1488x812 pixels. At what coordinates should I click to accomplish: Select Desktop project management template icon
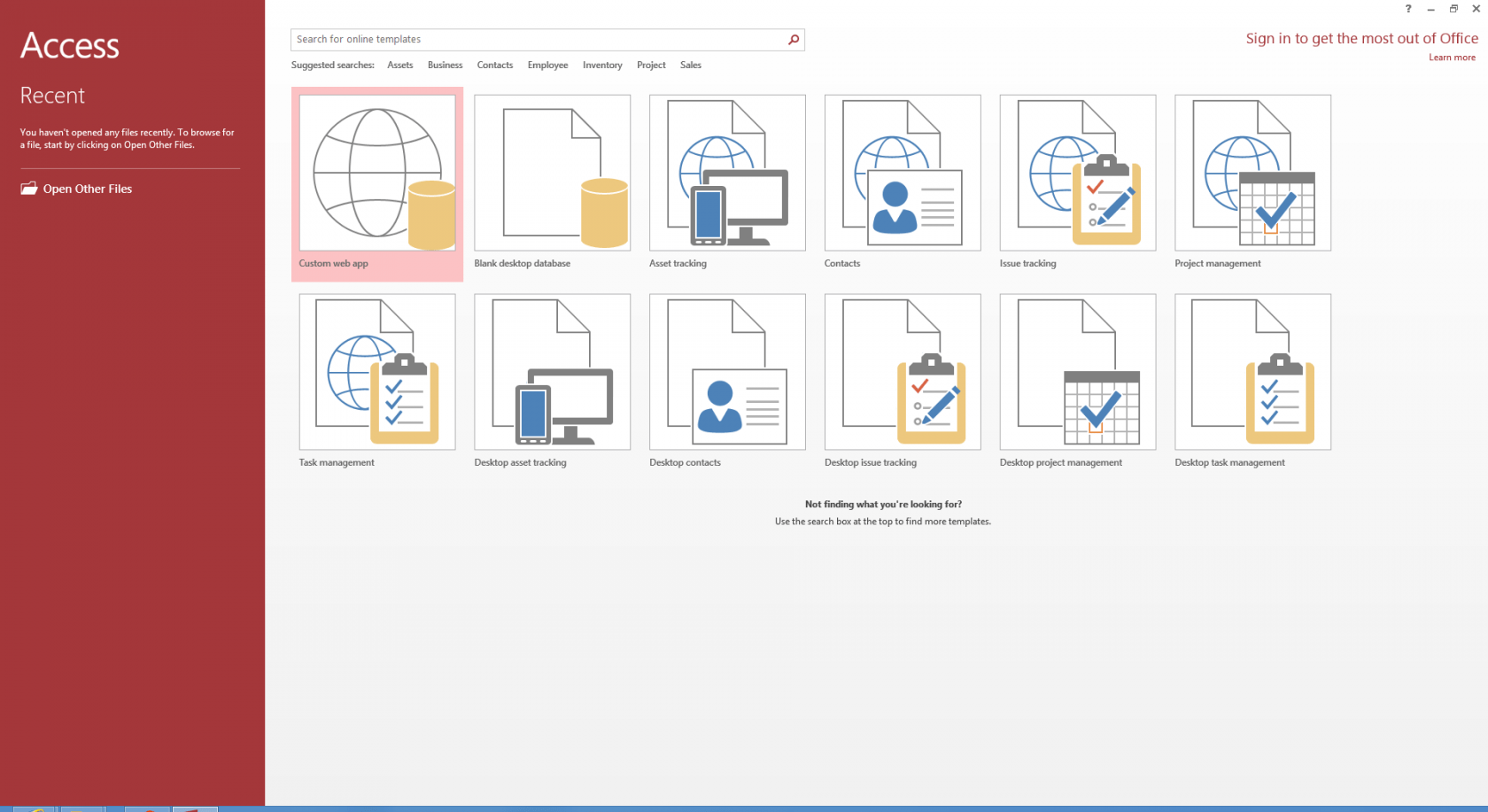[1078, 372]
